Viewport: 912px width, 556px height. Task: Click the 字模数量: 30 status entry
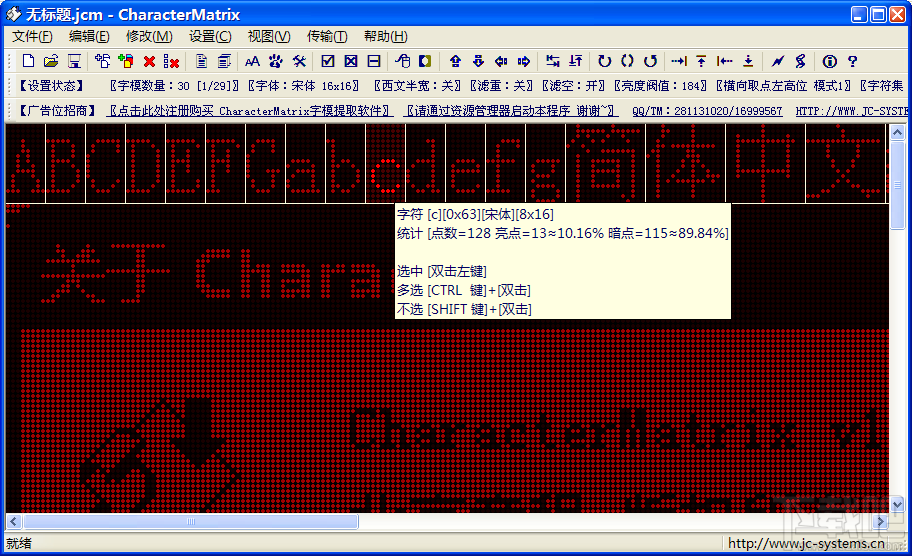click(x=174, y=86)
